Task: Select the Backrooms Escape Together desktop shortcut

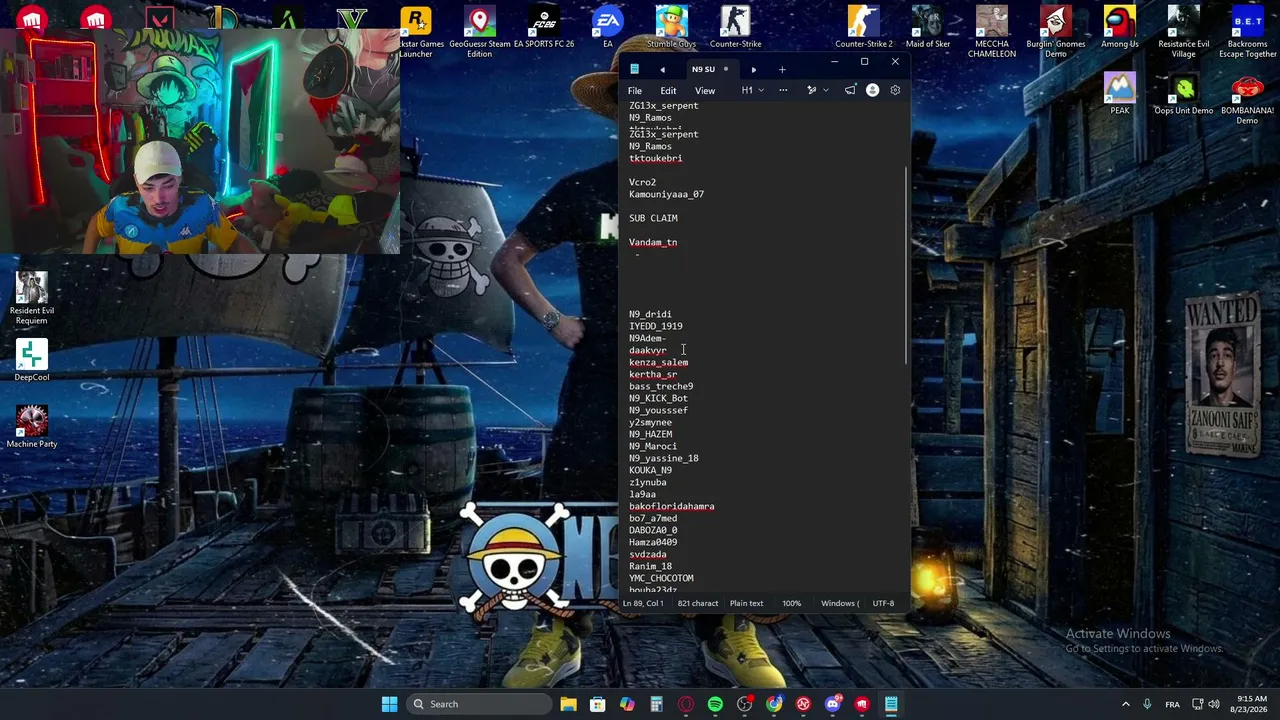Action: point(1247,32)
